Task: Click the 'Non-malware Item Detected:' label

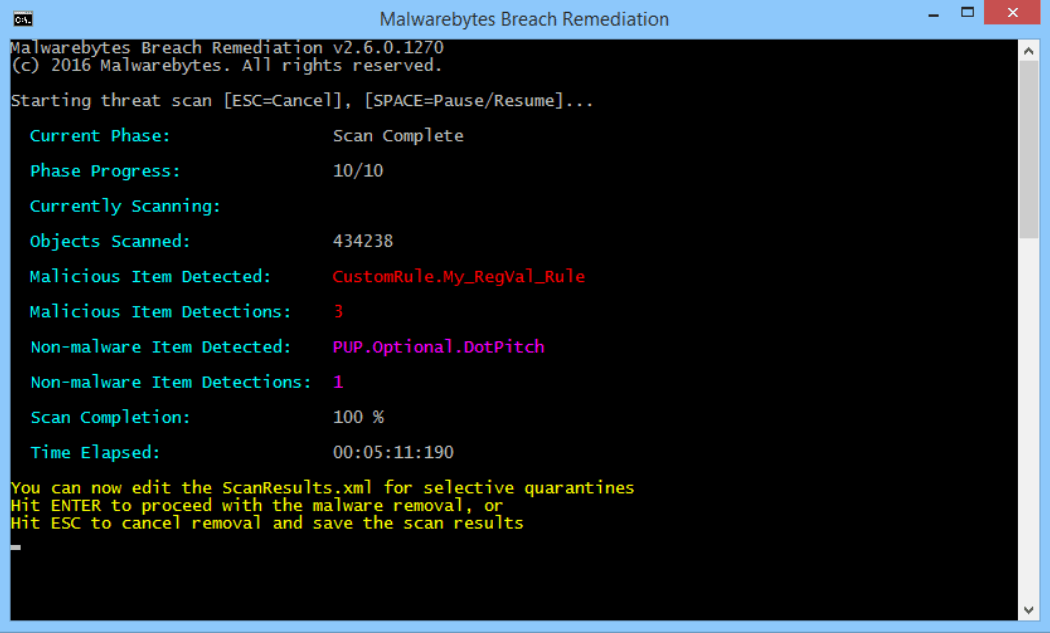Action: click(161, 347)
